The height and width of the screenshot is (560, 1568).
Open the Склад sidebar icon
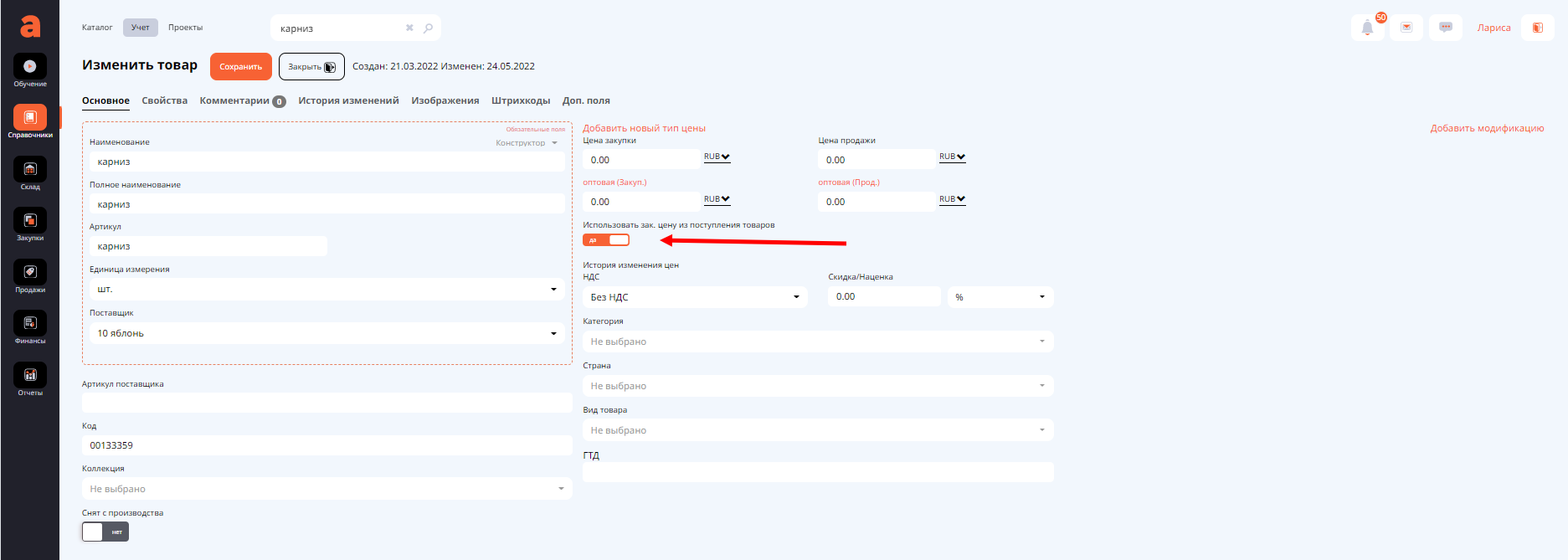[x=30, y=170]
